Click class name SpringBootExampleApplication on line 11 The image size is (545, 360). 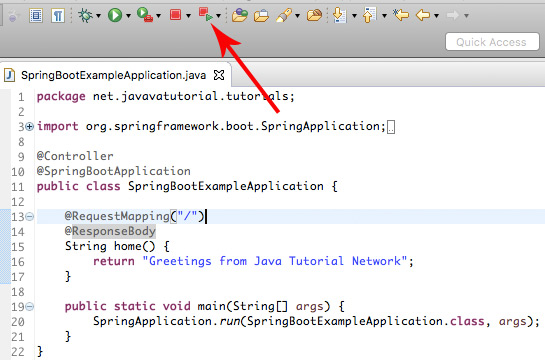(226, 186)
